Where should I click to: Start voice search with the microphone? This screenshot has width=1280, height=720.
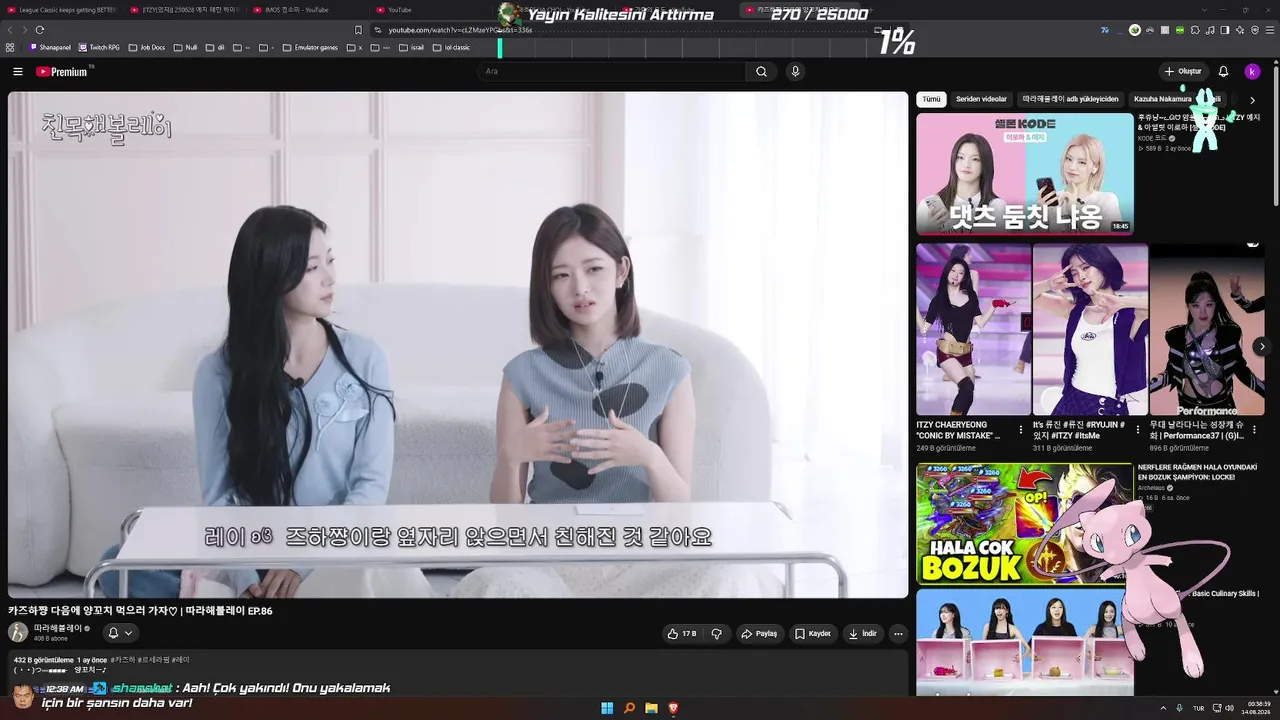795,72
